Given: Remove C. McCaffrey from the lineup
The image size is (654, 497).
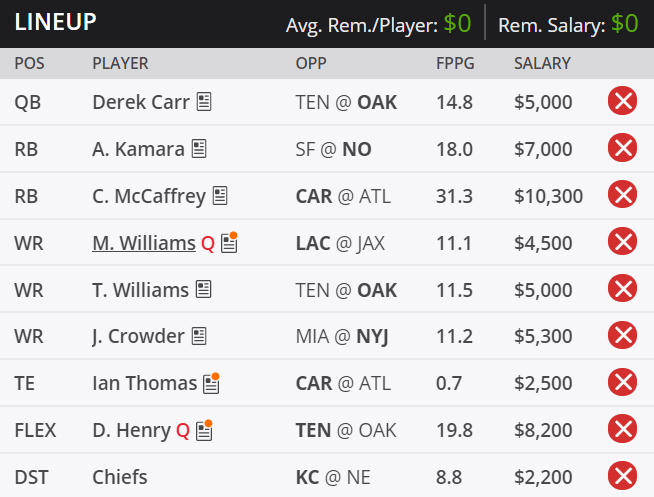Looking at the screenshot, I should [622, 195].
